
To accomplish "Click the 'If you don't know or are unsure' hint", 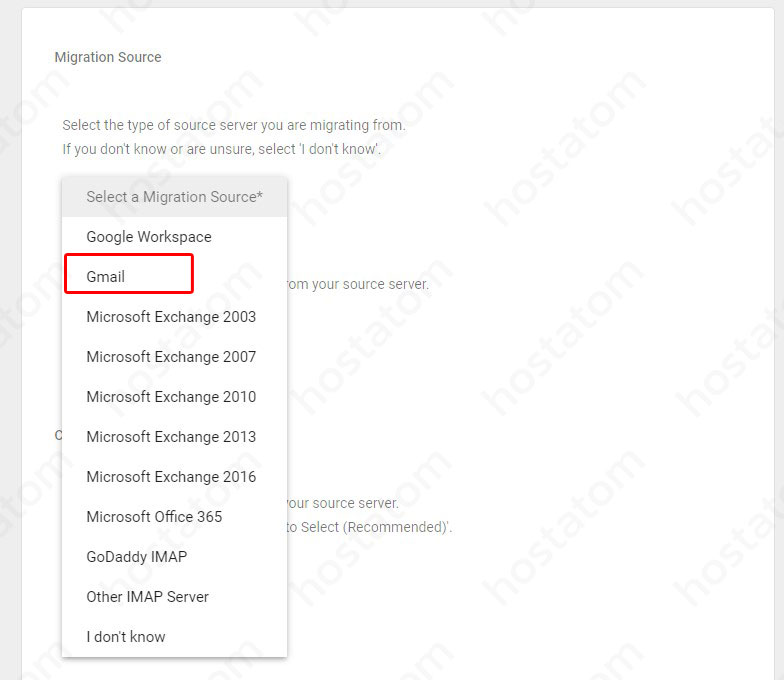I will tap(221, 149).
